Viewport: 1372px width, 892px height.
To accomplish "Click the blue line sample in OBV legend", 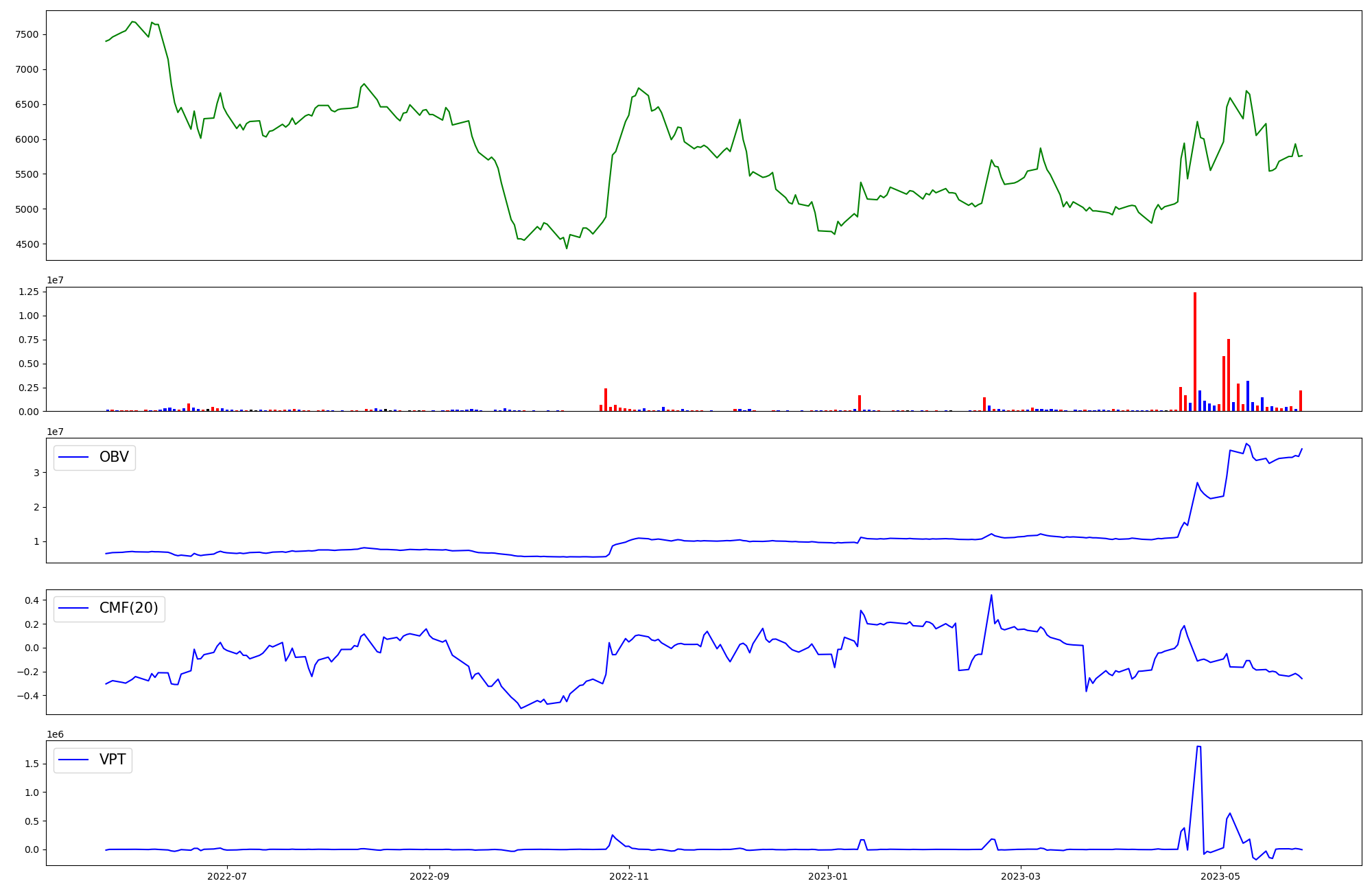I will click(x=74, y=457).
